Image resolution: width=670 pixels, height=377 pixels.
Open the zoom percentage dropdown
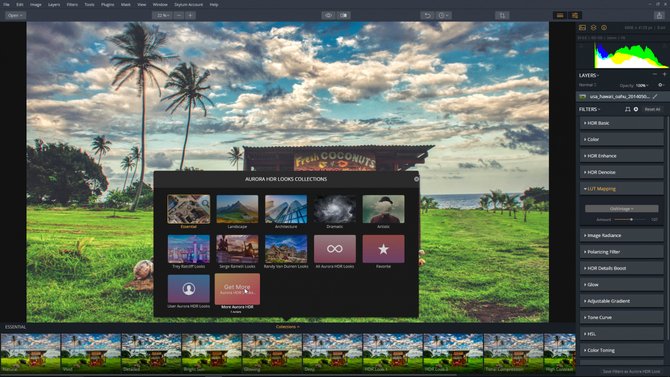163,15
